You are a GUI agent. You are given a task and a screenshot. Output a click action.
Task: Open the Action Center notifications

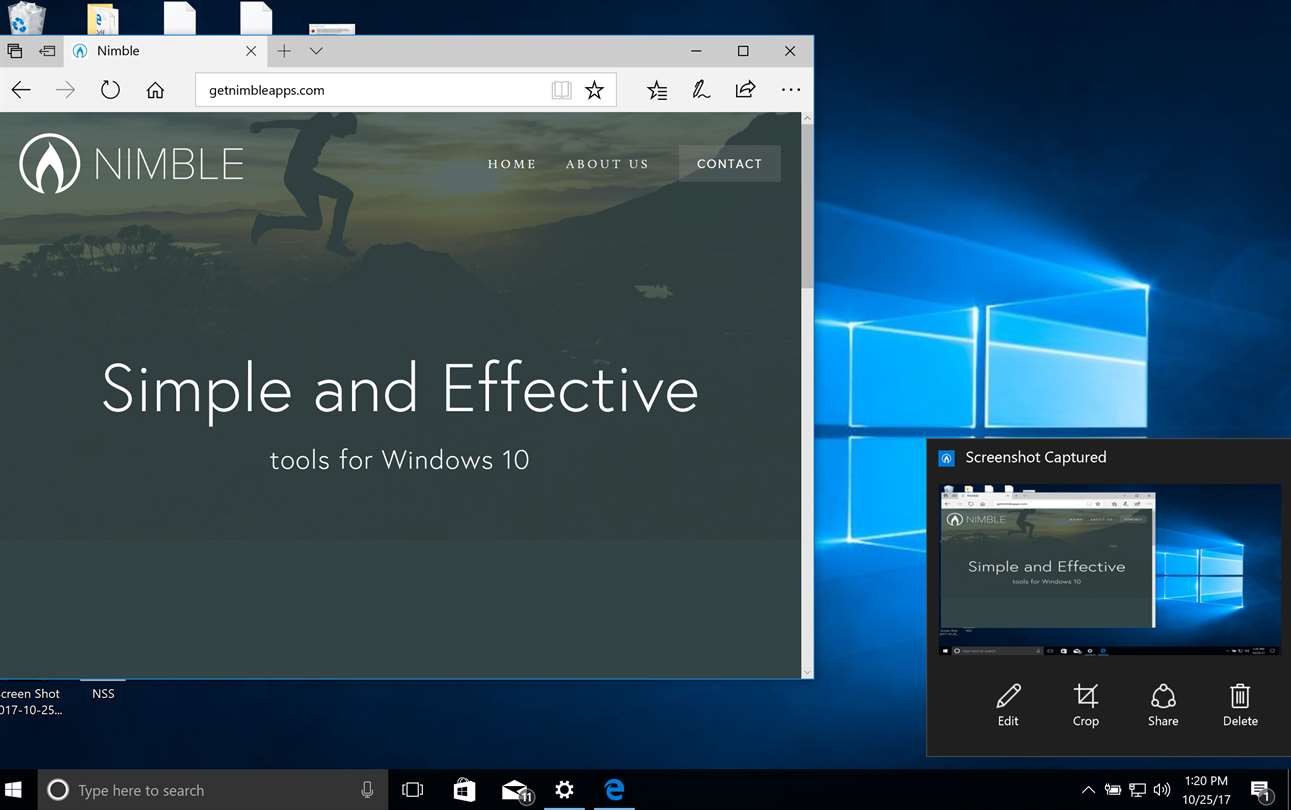(x=1261, y=790)
